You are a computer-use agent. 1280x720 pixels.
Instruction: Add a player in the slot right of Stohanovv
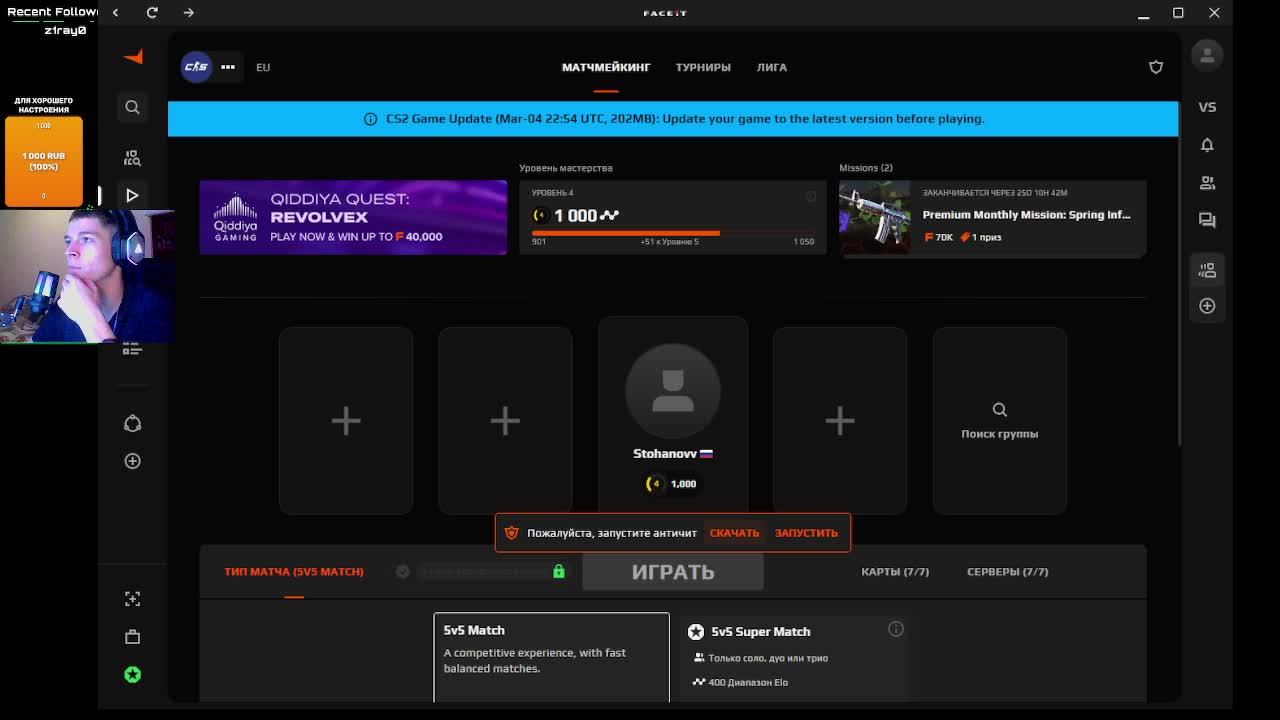point(840,421)
